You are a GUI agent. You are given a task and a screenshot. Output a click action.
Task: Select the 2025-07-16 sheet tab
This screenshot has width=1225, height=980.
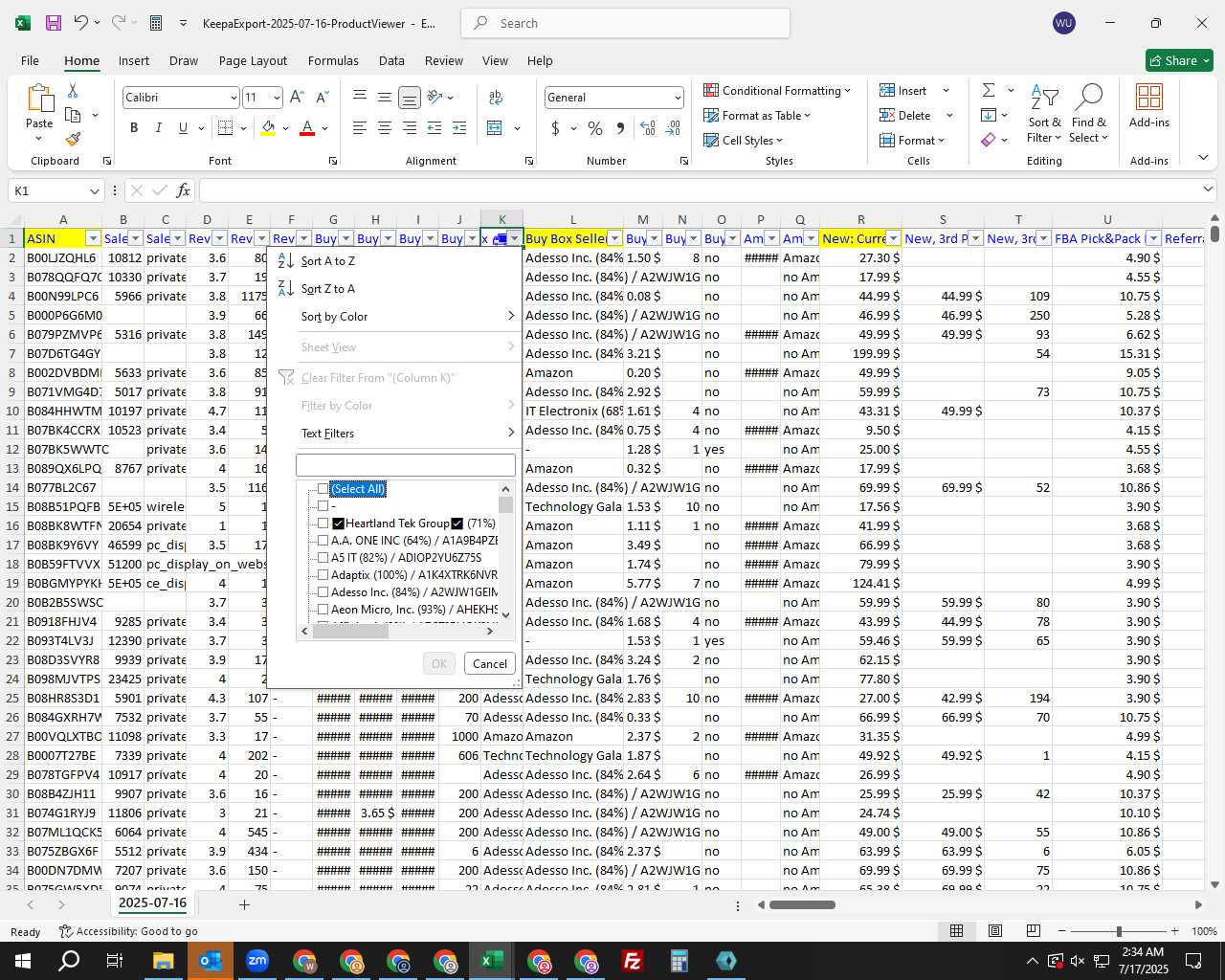tap(152, 903)
